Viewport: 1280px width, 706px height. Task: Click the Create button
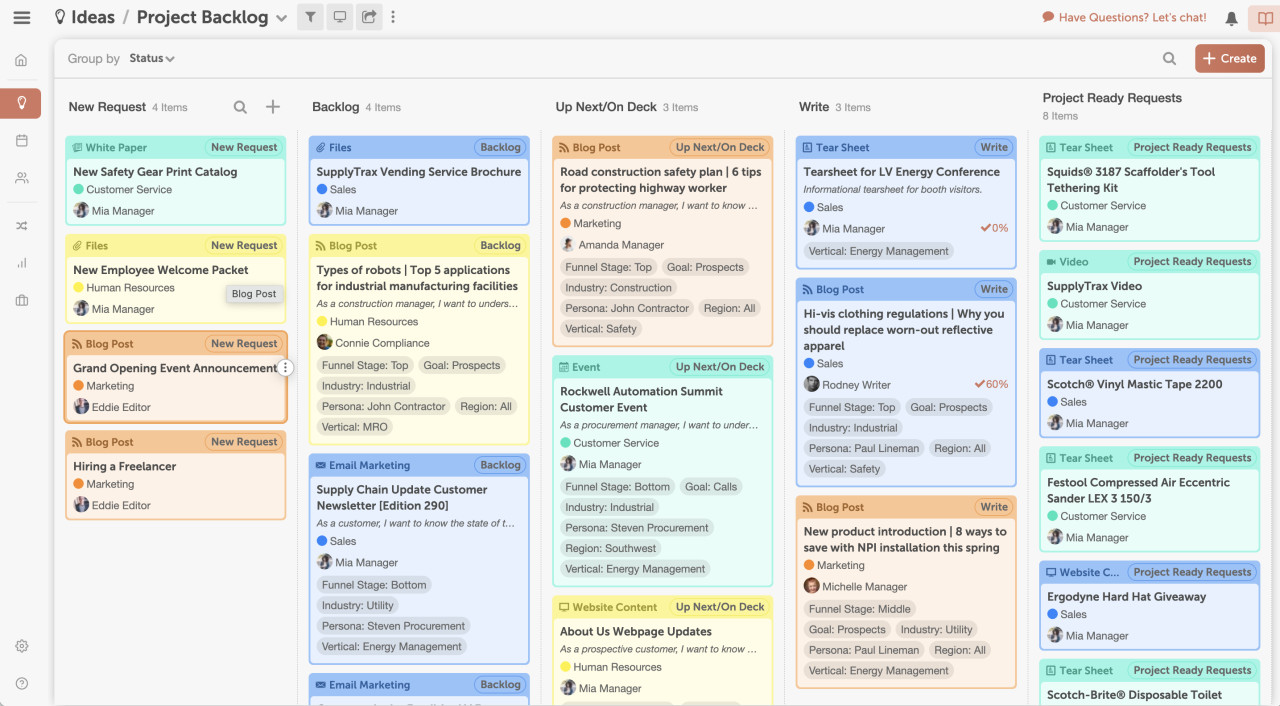[1230, 58]
